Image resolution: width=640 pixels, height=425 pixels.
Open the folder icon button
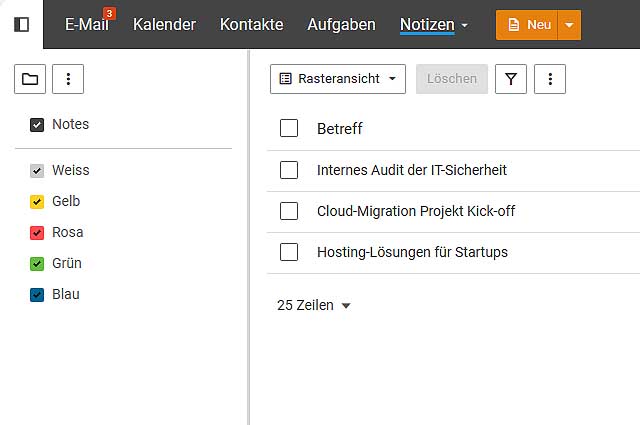click(x=30, y=79)
